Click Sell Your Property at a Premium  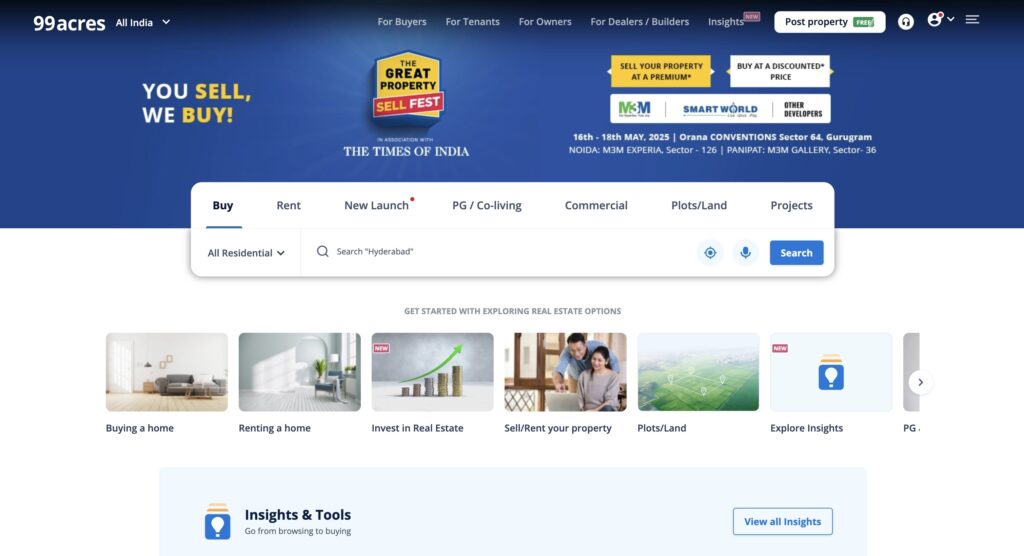(x=661, y=71)
